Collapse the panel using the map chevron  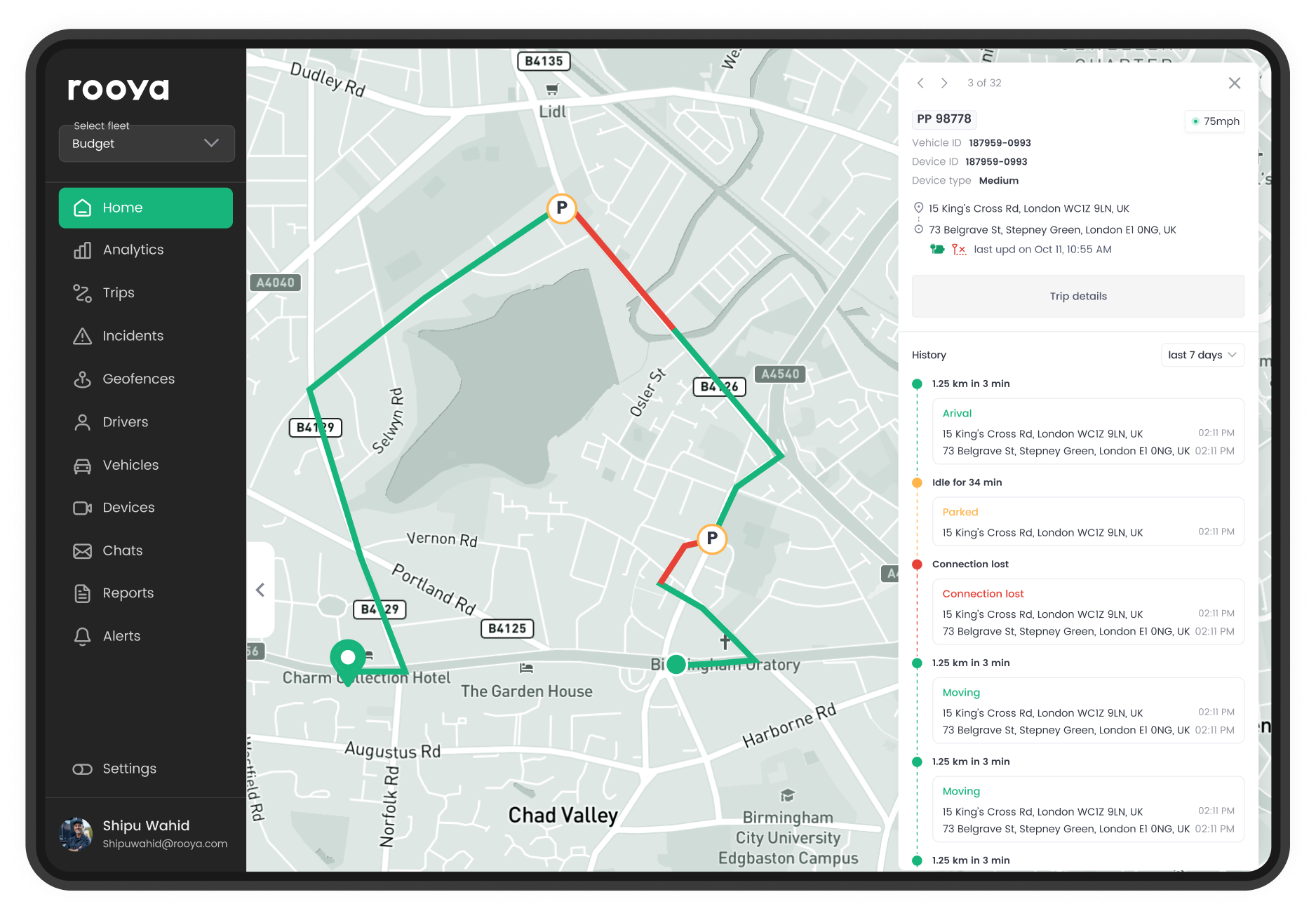tap(260, 590)
